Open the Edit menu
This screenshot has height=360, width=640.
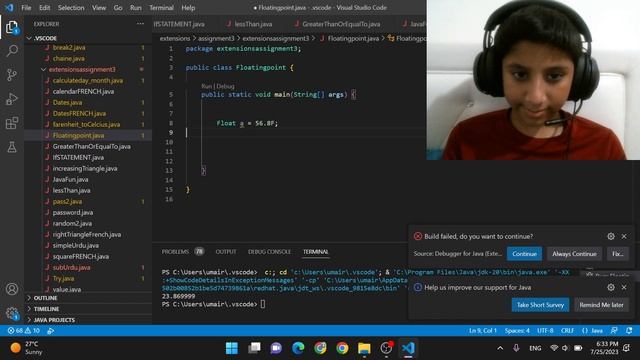[44, 7]
